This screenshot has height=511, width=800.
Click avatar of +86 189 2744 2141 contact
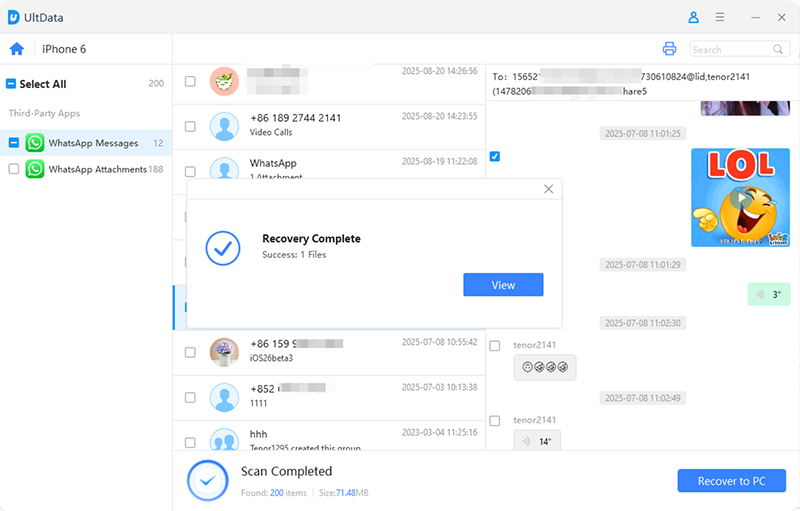click(x=224, y=126)
